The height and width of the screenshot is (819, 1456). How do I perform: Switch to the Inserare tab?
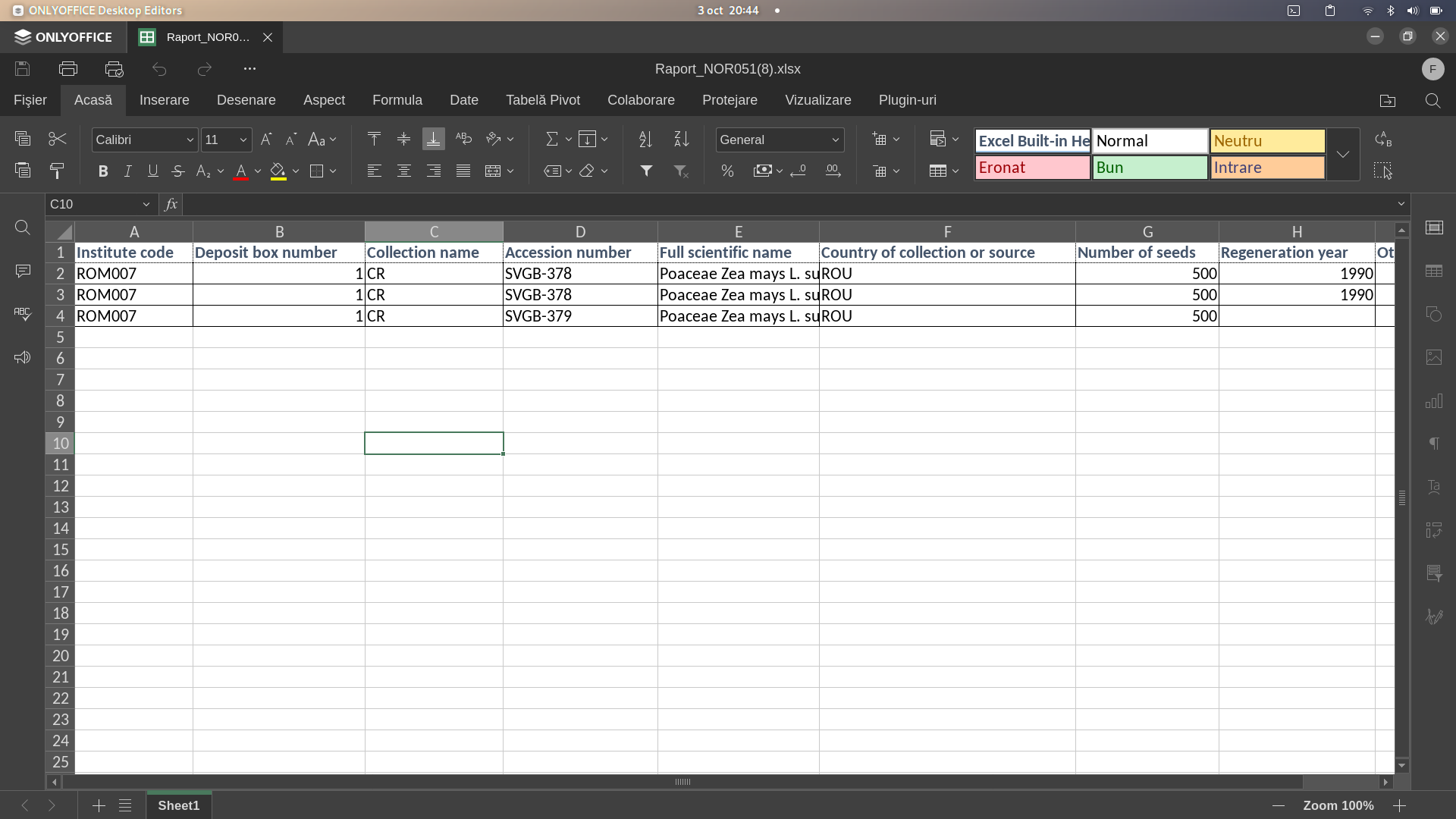point(165,100)
